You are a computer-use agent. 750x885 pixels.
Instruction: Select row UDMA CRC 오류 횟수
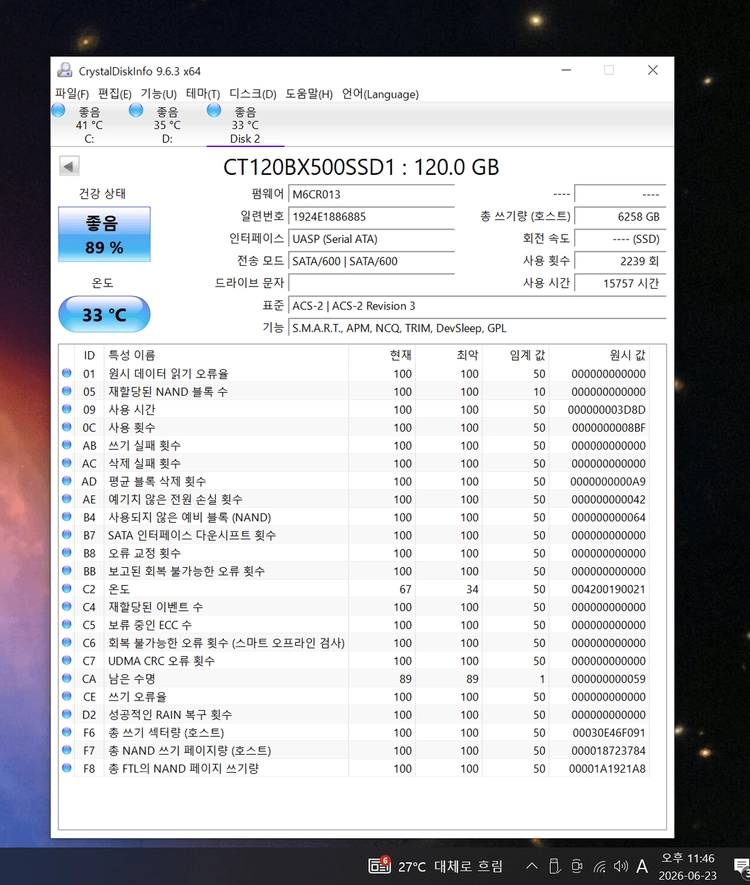coord(354,660)
